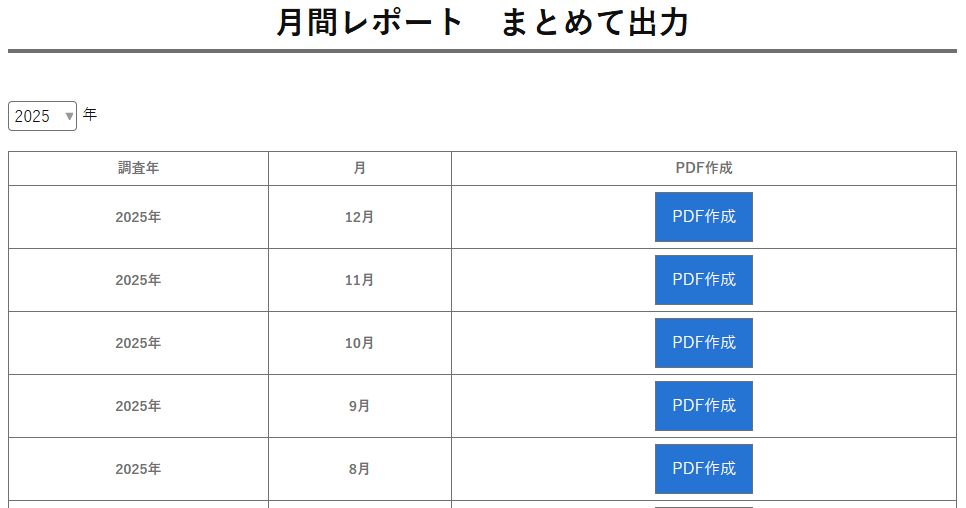Open the 2025 year dropdown
This screenshot has height=508, width=966.
click(42, 116)
